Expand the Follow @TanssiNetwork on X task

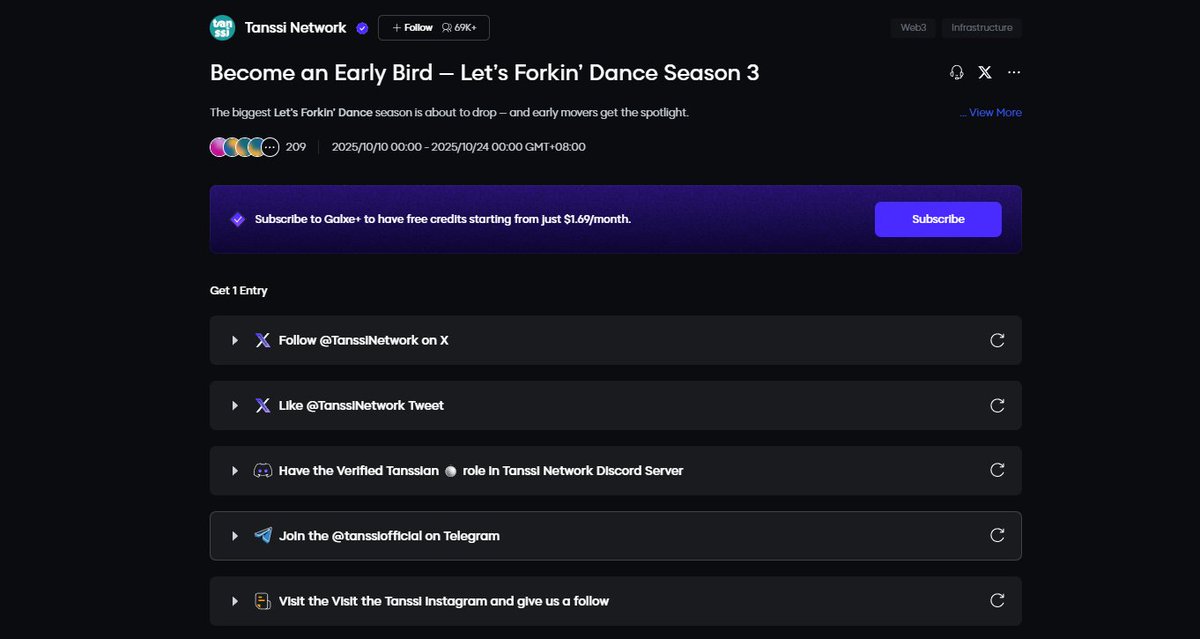click(x=235, y=341)
